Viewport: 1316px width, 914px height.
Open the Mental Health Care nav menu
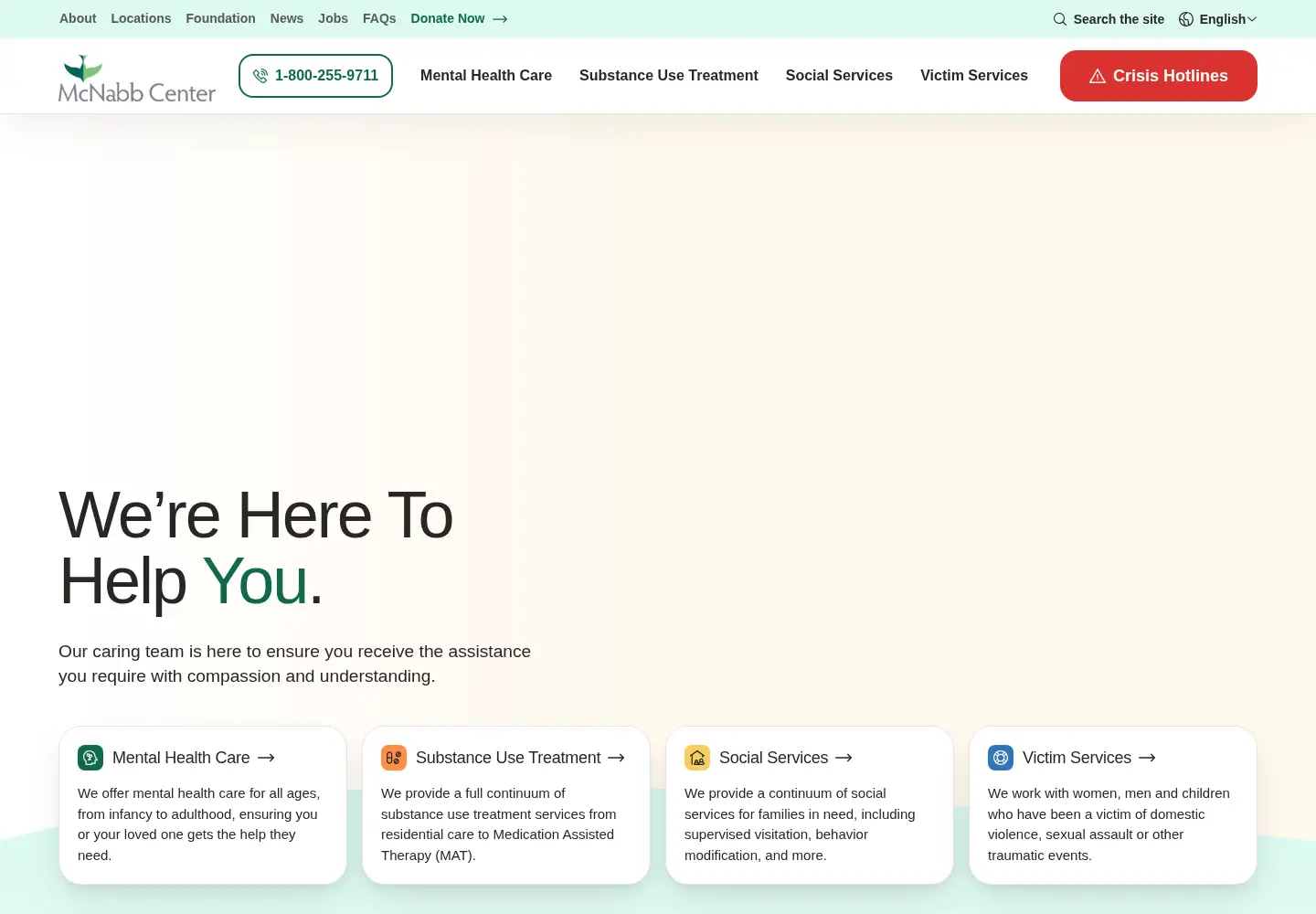486,76
